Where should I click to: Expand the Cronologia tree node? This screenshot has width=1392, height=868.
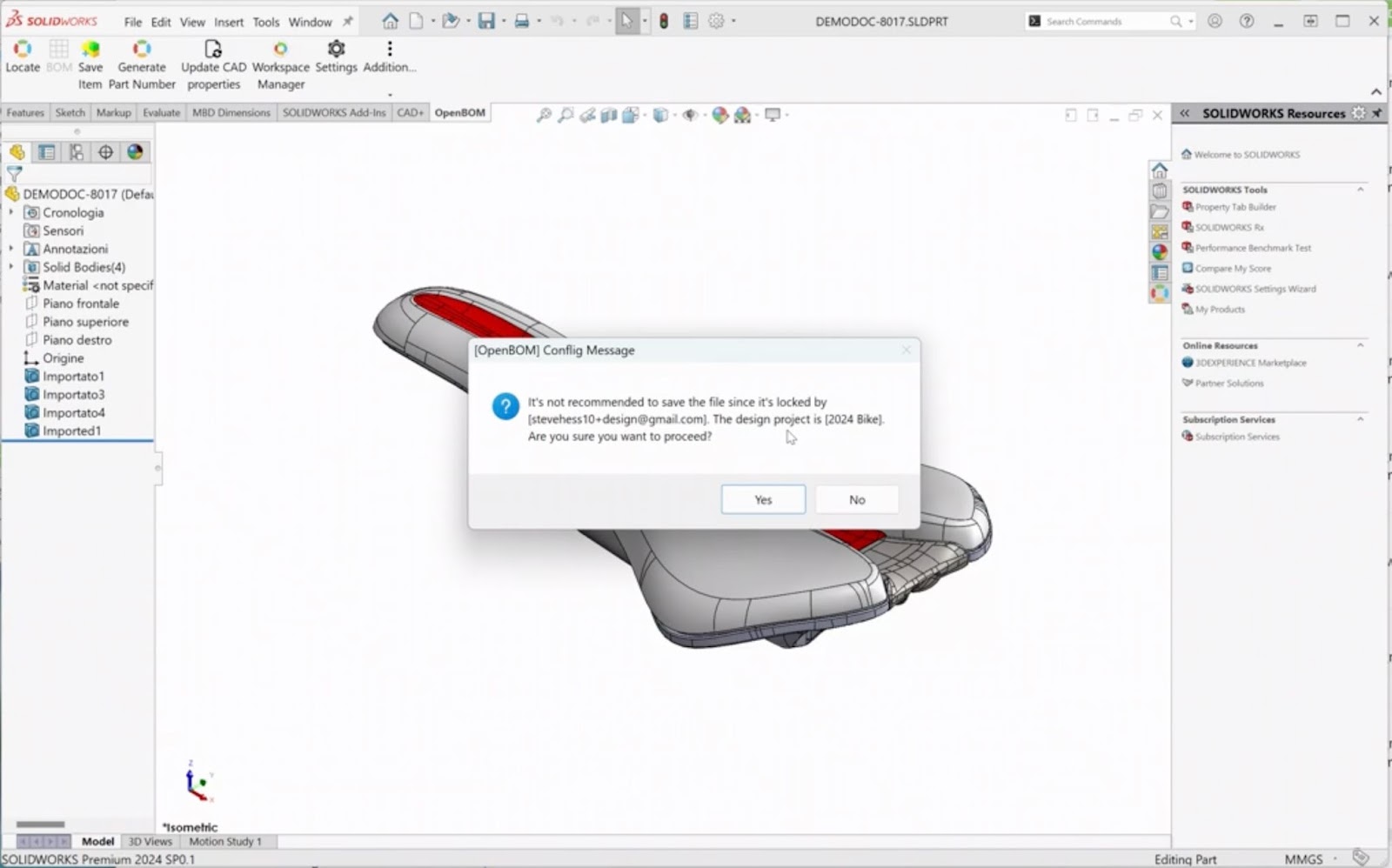pos(11,212)
